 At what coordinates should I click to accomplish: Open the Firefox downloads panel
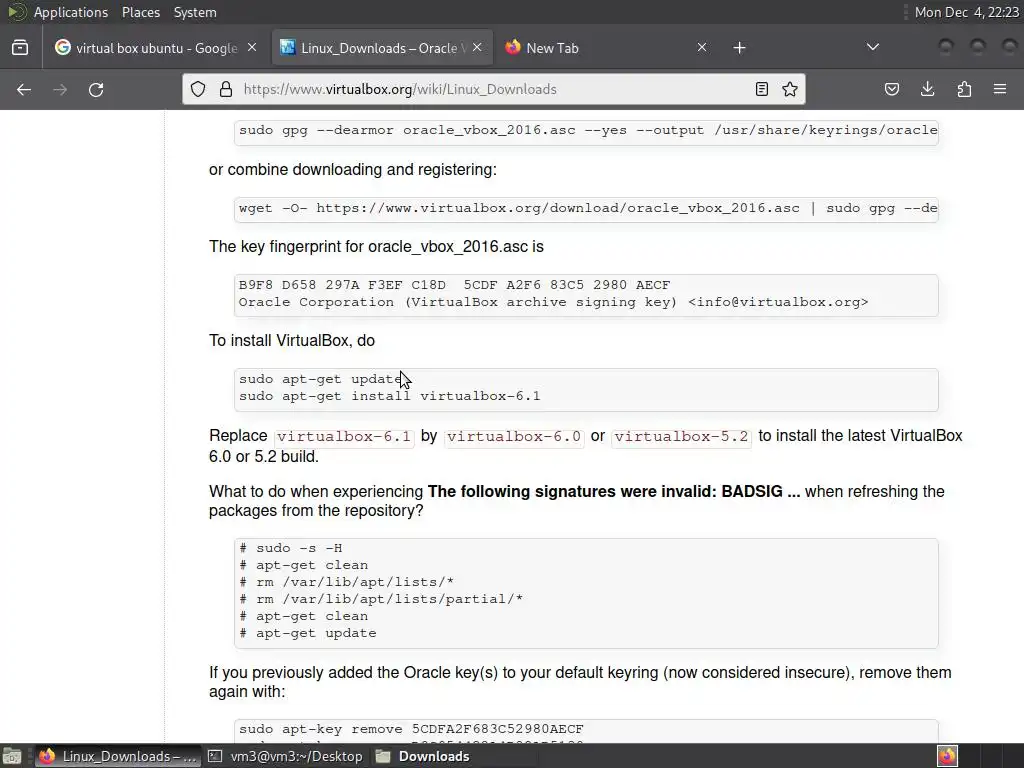[927, 89]
